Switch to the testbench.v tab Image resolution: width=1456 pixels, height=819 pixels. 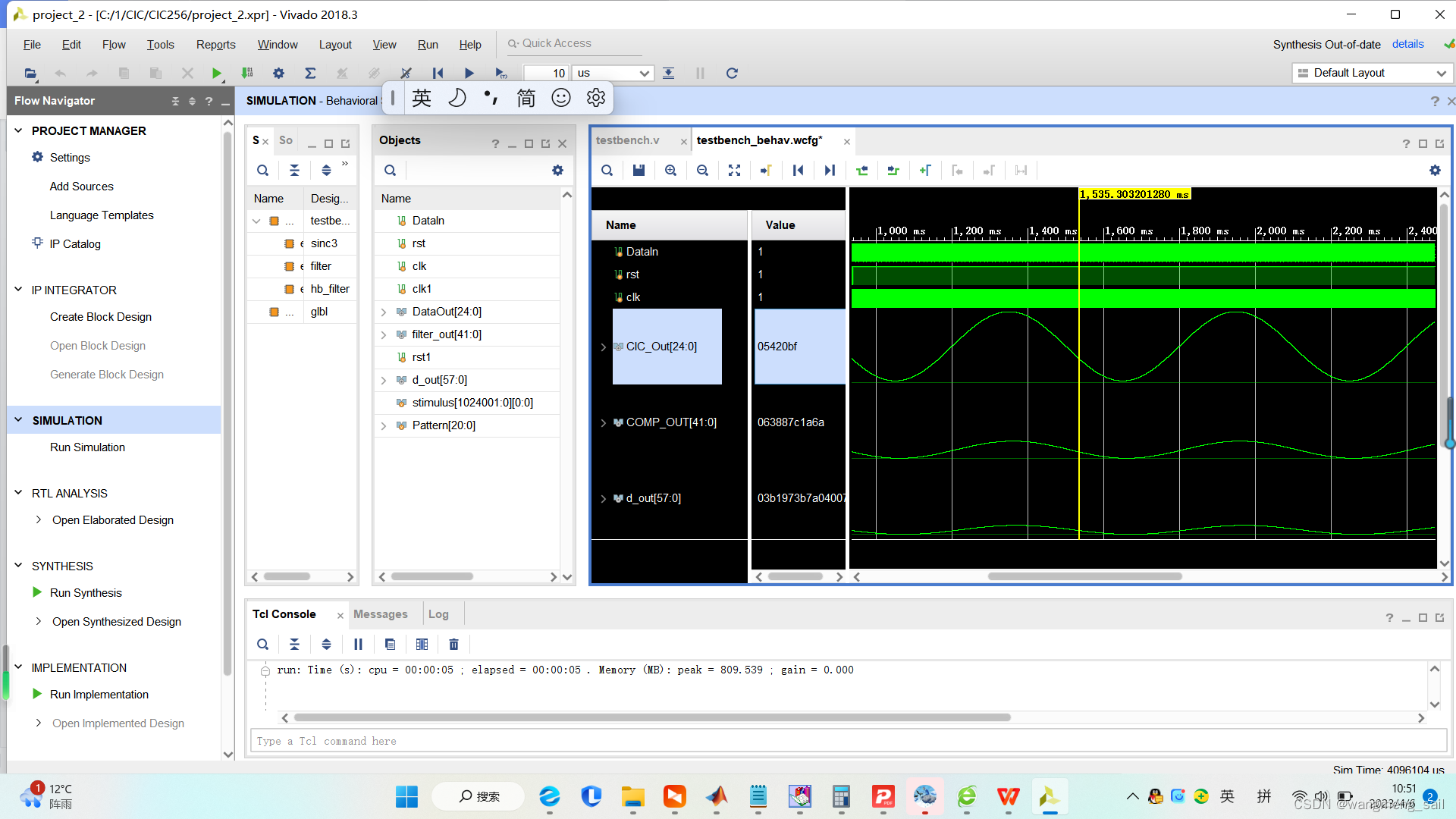[628, 140]
